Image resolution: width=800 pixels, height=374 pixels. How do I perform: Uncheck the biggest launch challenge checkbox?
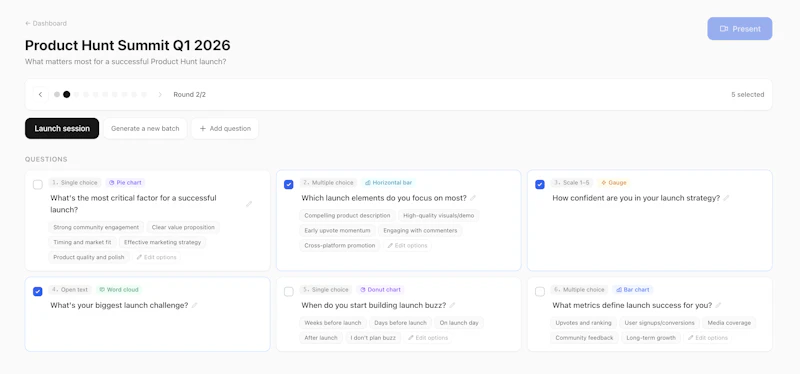coord(38,292)
